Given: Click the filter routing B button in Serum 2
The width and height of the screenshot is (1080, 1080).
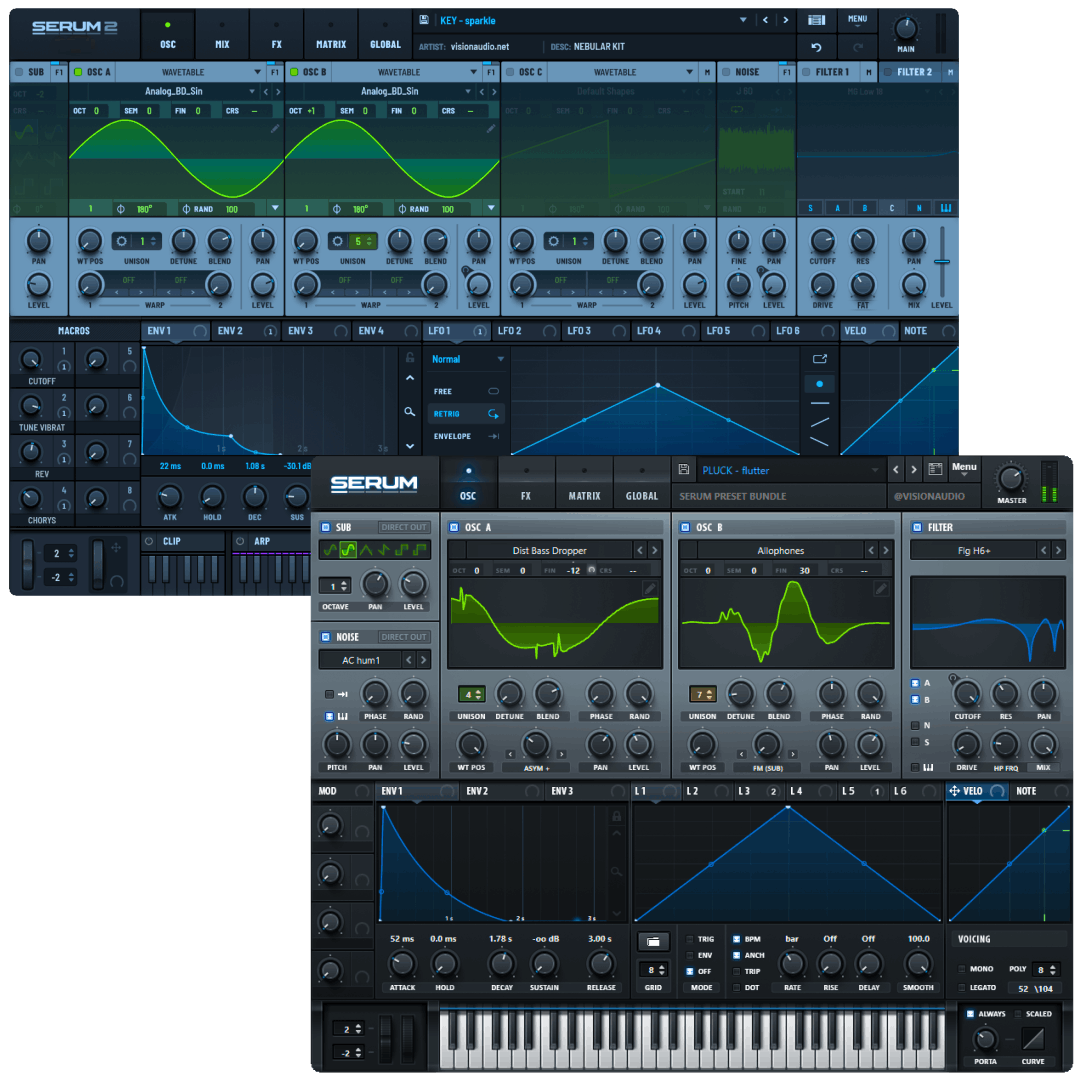Looking at the screenshot, I should 864,207.
